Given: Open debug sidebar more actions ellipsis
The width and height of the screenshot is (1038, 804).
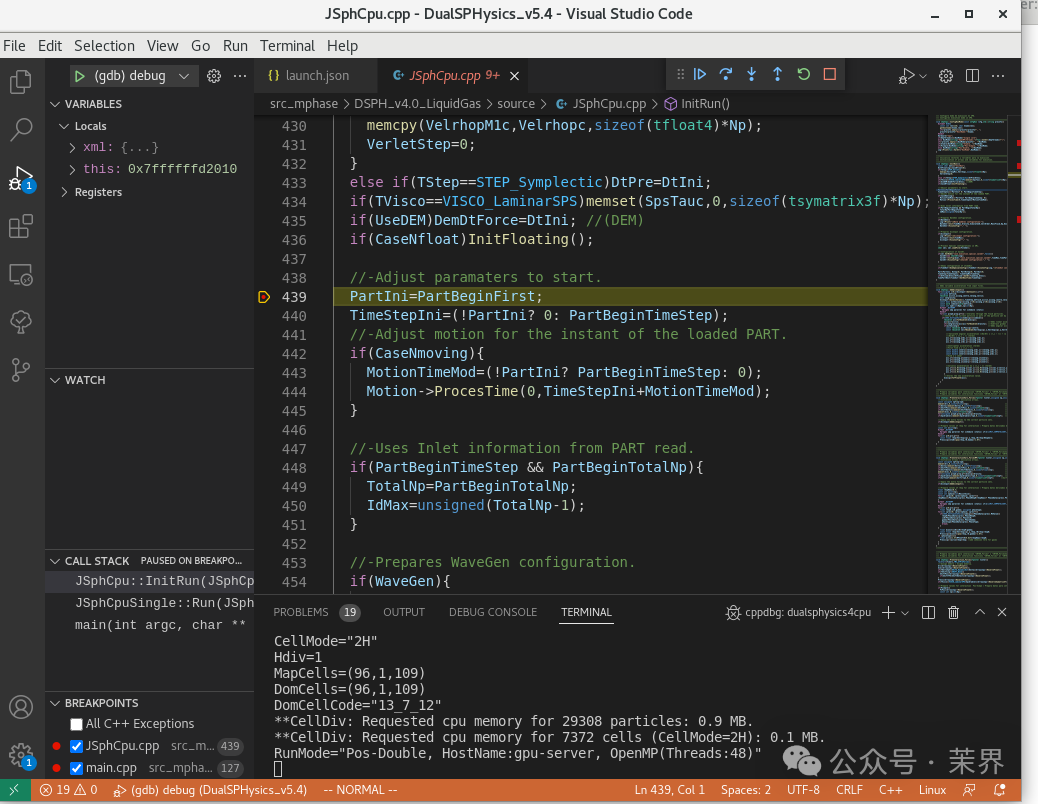Looking at the screenshot, I should point(240,76).
